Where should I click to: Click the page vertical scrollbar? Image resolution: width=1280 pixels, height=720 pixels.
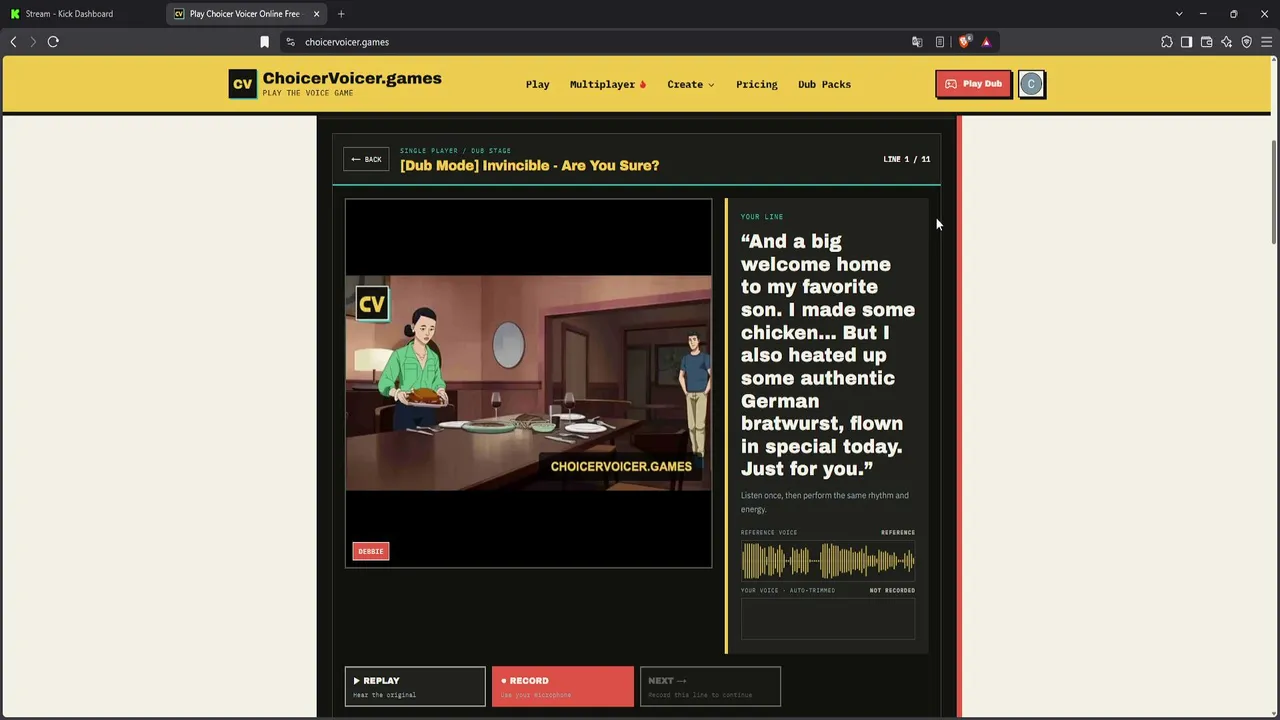[x=1274, y=190]
